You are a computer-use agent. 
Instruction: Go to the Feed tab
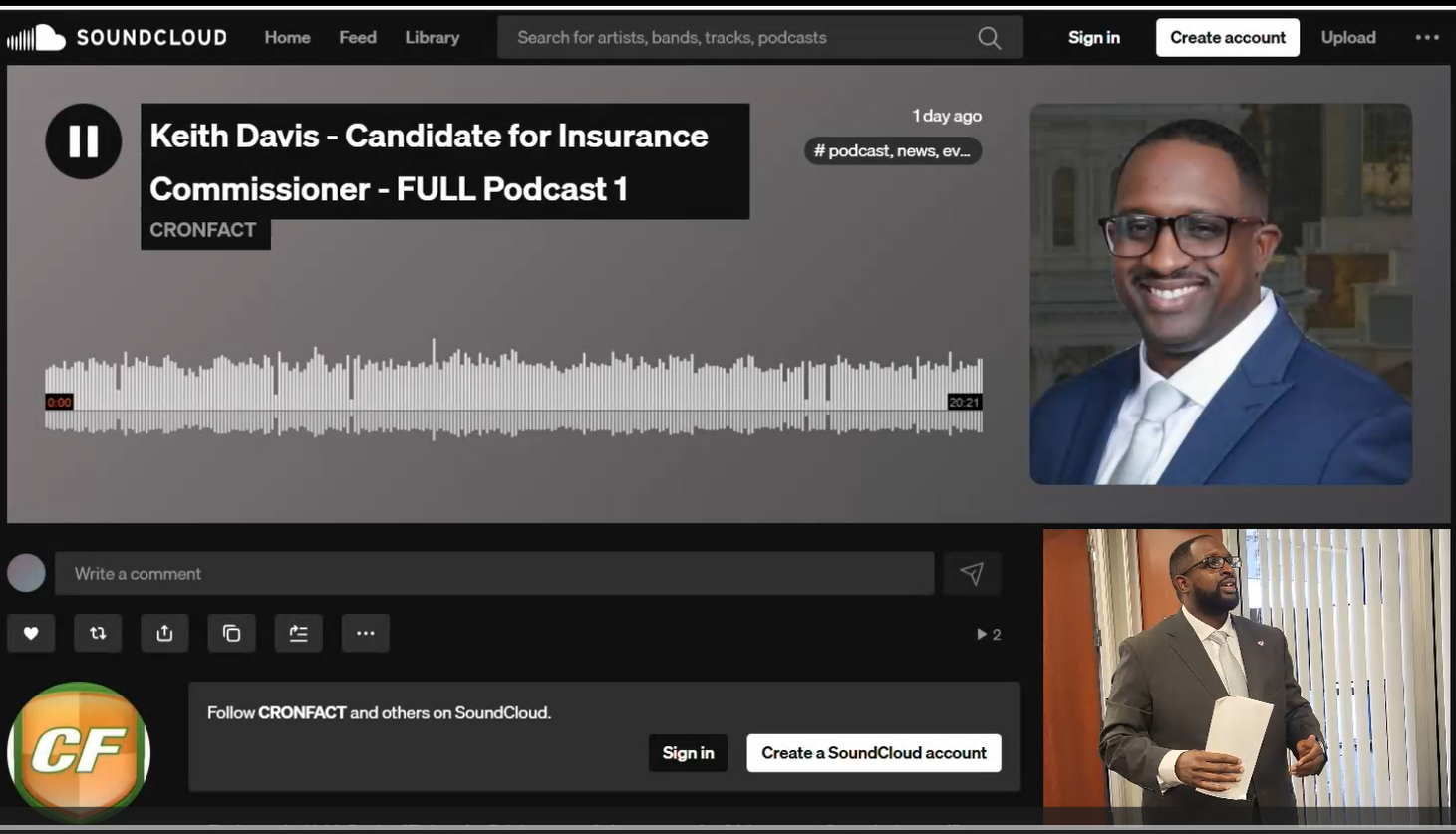[x=358, y=38]
